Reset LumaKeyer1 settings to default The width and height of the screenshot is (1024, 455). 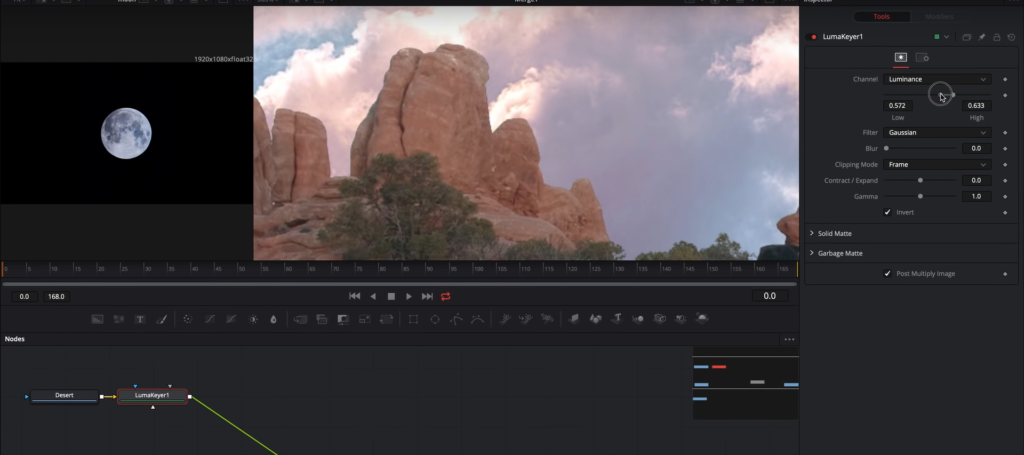(1012, 37)
